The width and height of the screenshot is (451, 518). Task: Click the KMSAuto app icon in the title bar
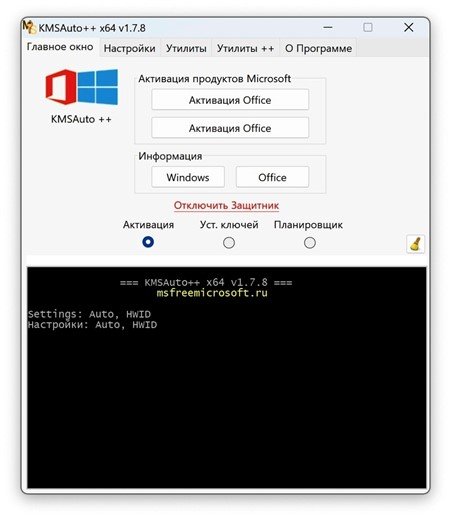tap(29, 27)
